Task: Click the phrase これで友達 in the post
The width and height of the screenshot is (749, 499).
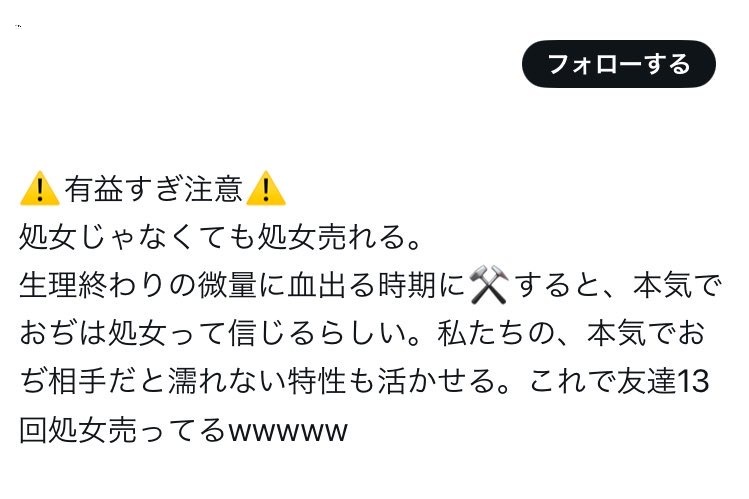Action: [603, 381]
